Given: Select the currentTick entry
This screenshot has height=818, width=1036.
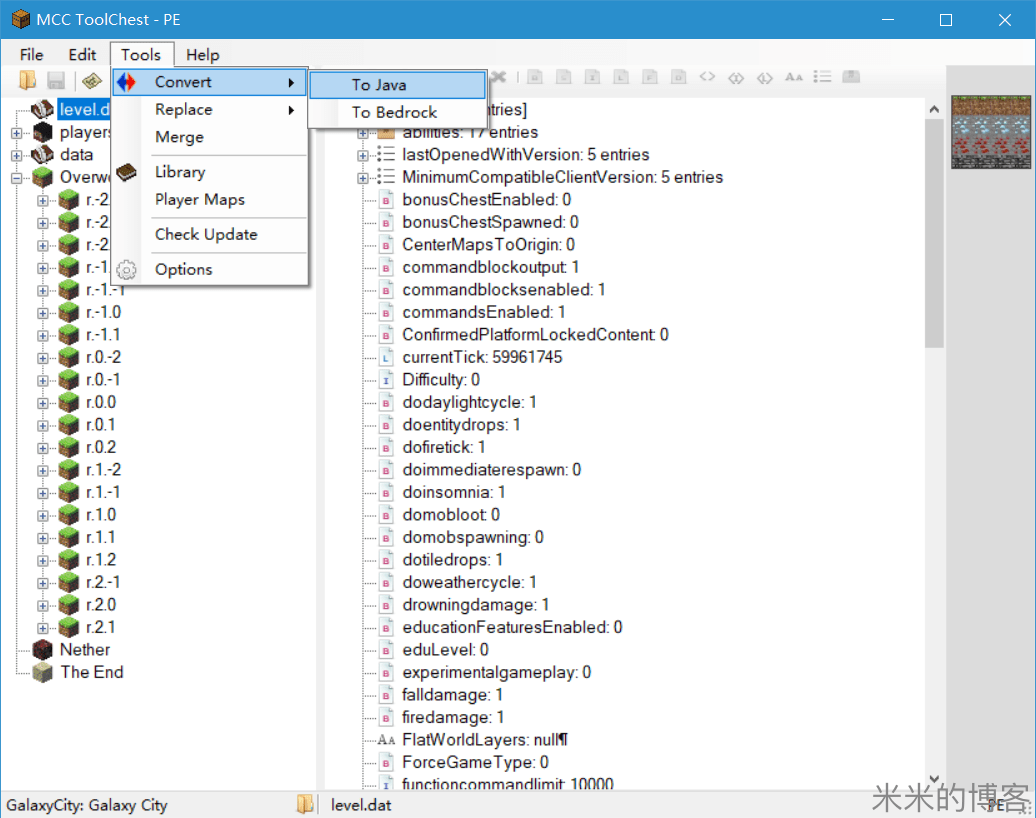Looking at the screenshot, I should [482, 357].
